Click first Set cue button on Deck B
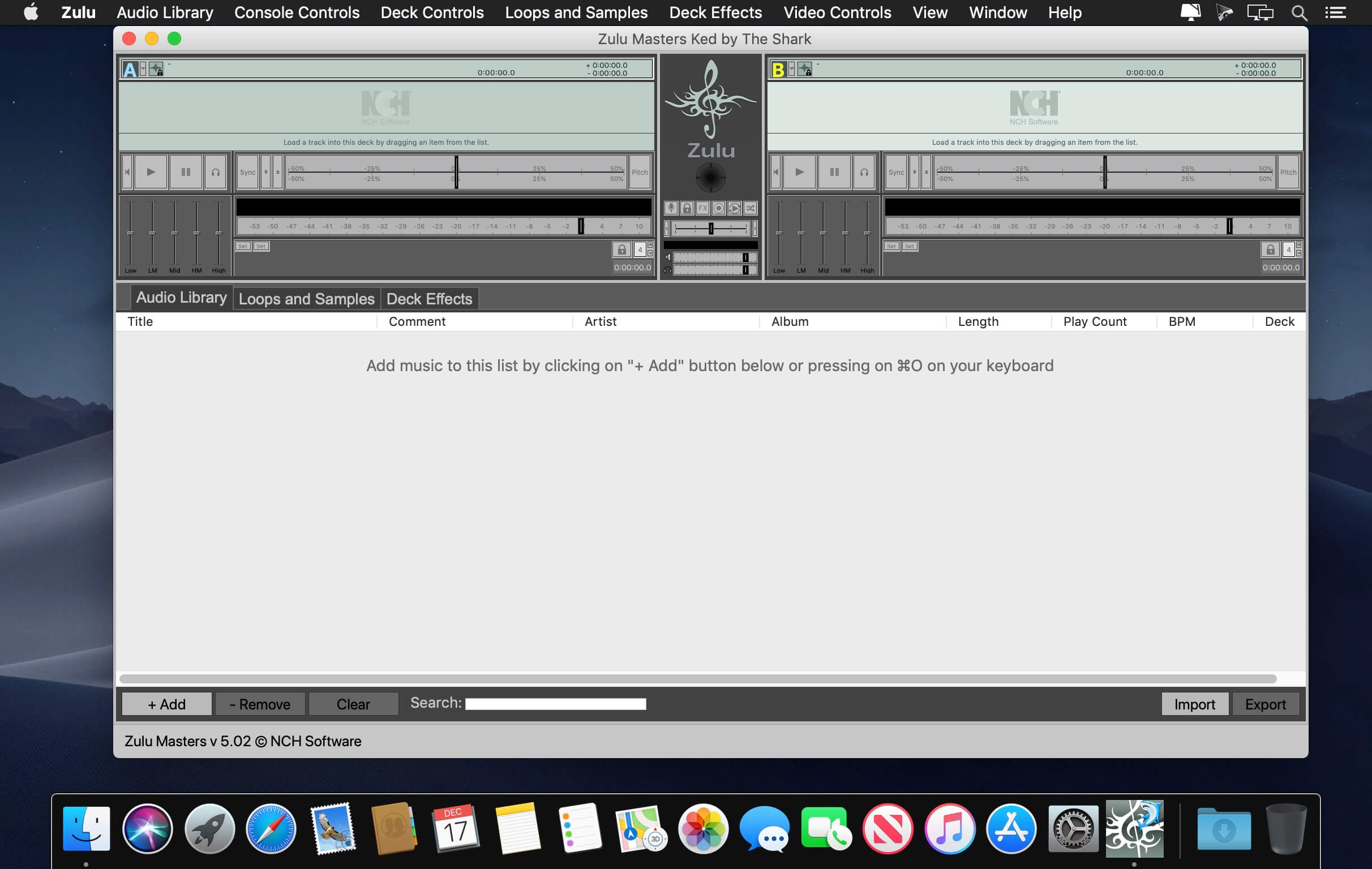Image resolution: width=1372 pixels, height=869 pixels. point(891,246)
